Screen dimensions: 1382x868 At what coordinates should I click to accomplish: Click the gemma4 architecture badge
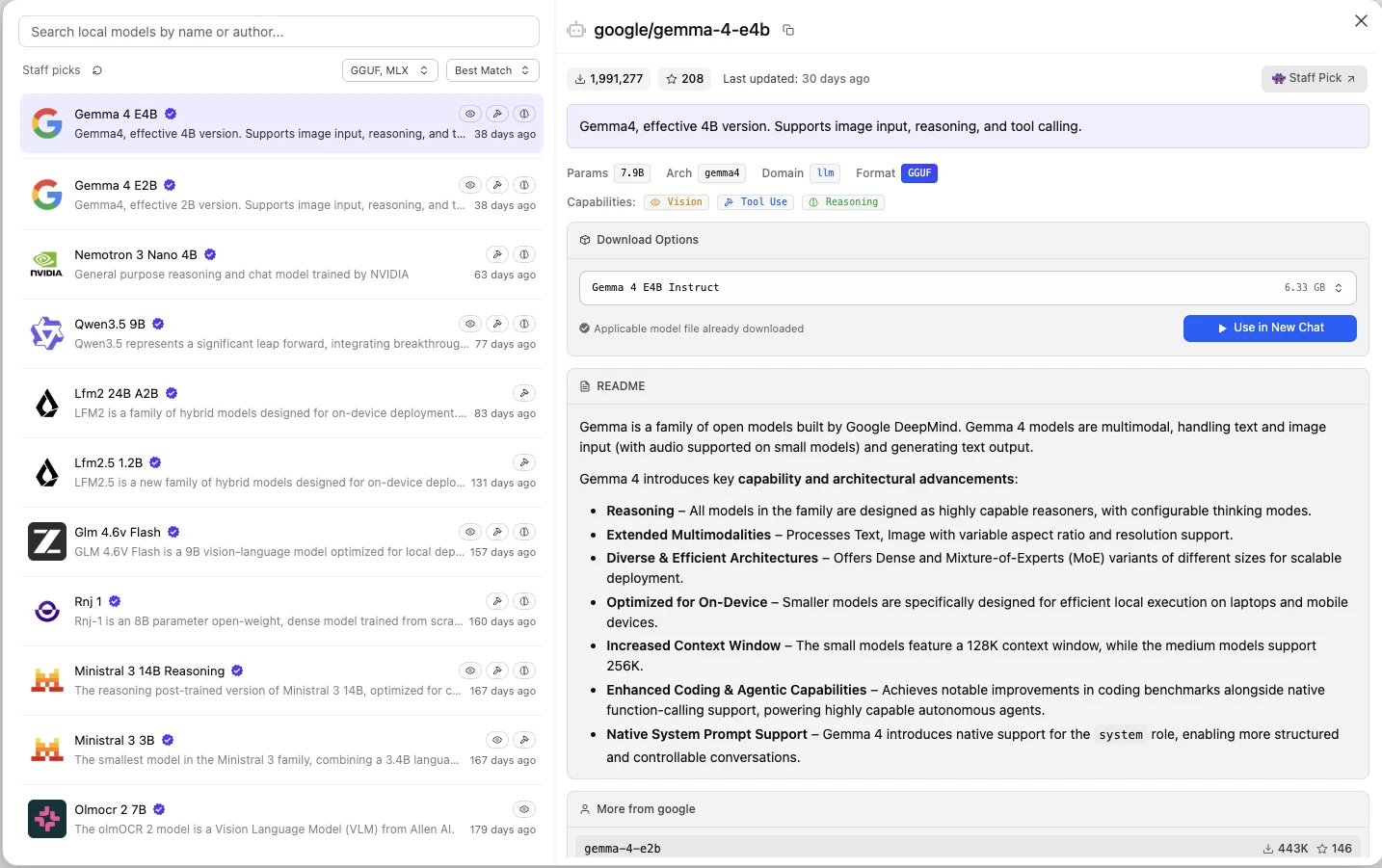pyautogui.click(x=722, y=173)
